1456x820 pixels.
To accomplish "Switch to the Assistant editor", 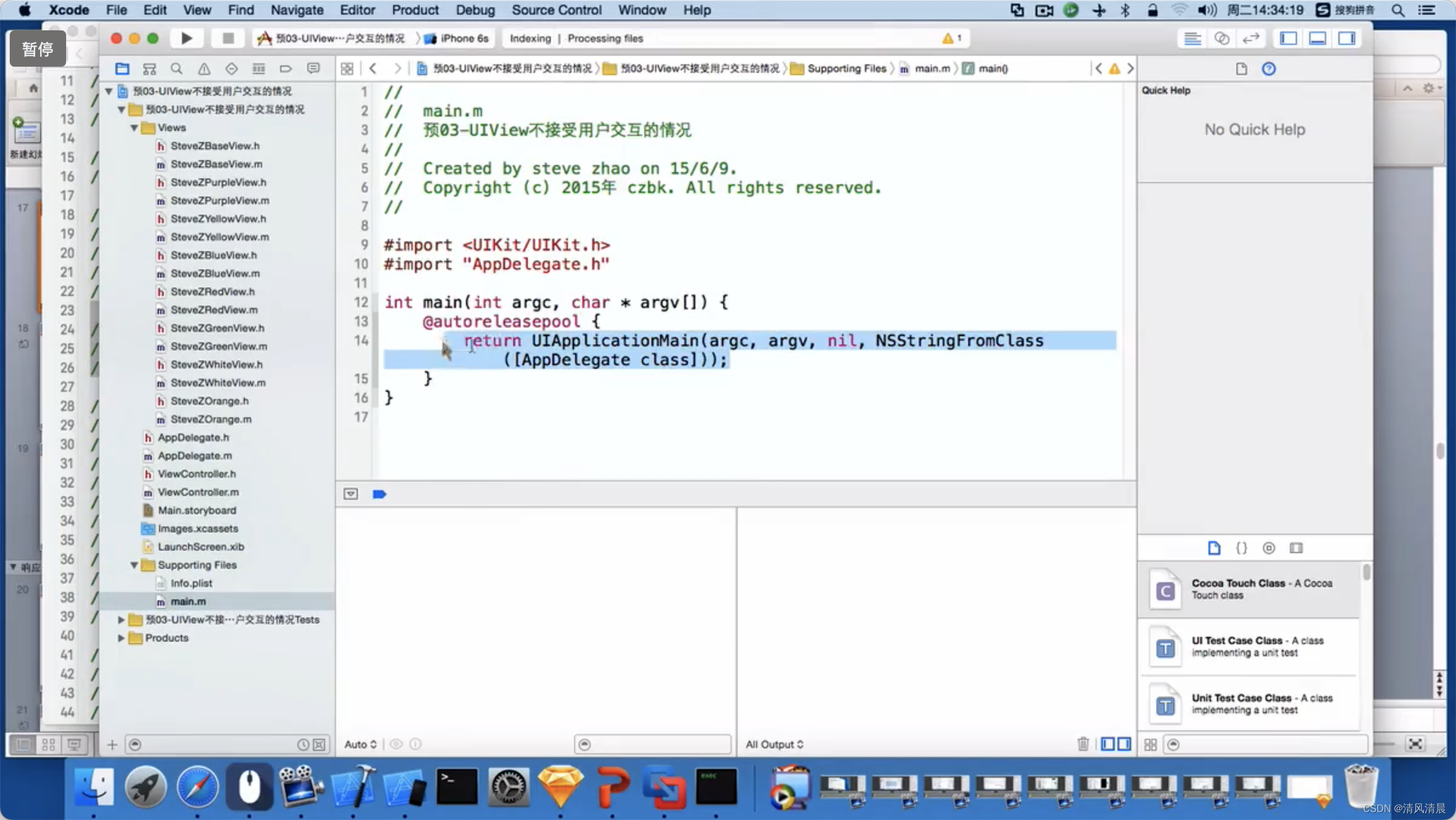I will pyautogui.click(x=1221, y=38).
